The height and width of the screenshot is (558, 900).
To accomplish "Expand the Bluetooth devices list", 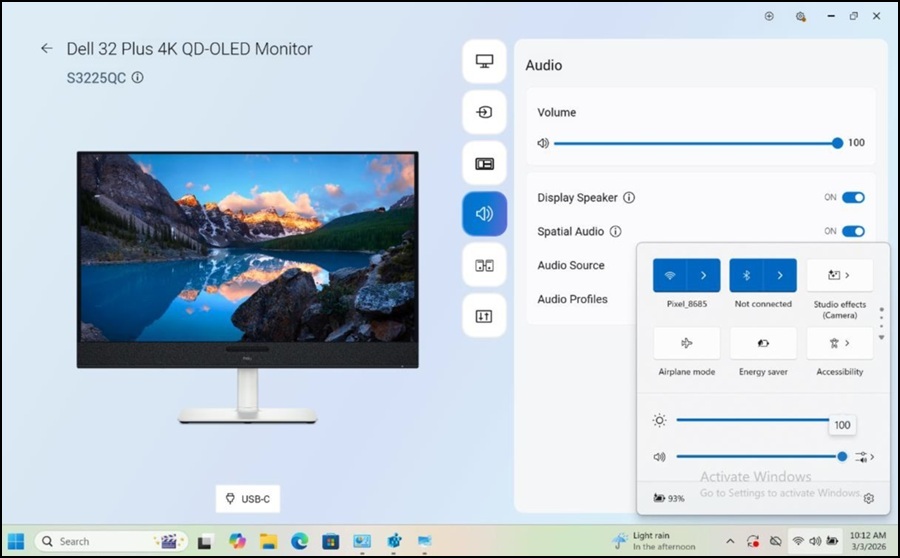I will [780, 276].
